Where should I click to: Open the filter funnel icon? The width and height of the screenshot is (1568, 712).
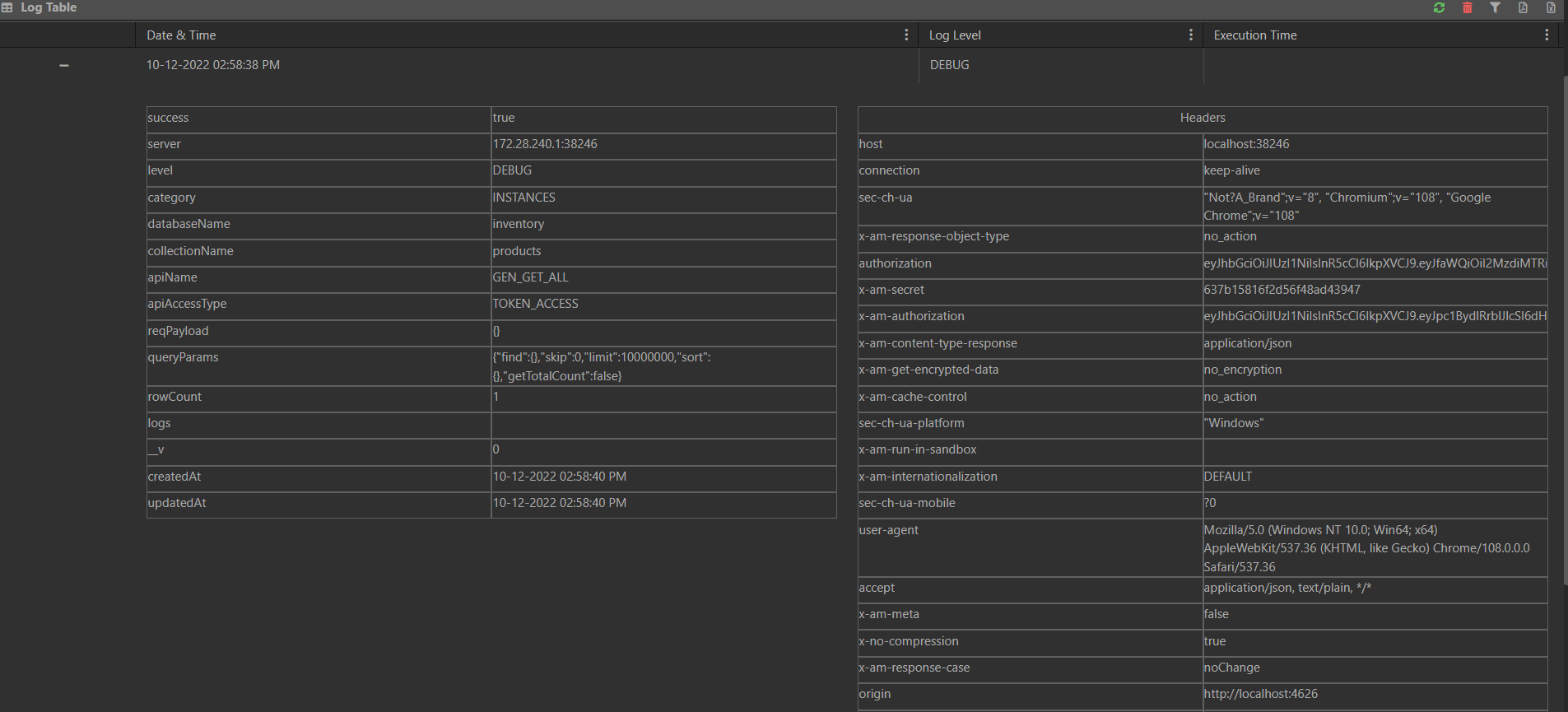coord(1495,7)
